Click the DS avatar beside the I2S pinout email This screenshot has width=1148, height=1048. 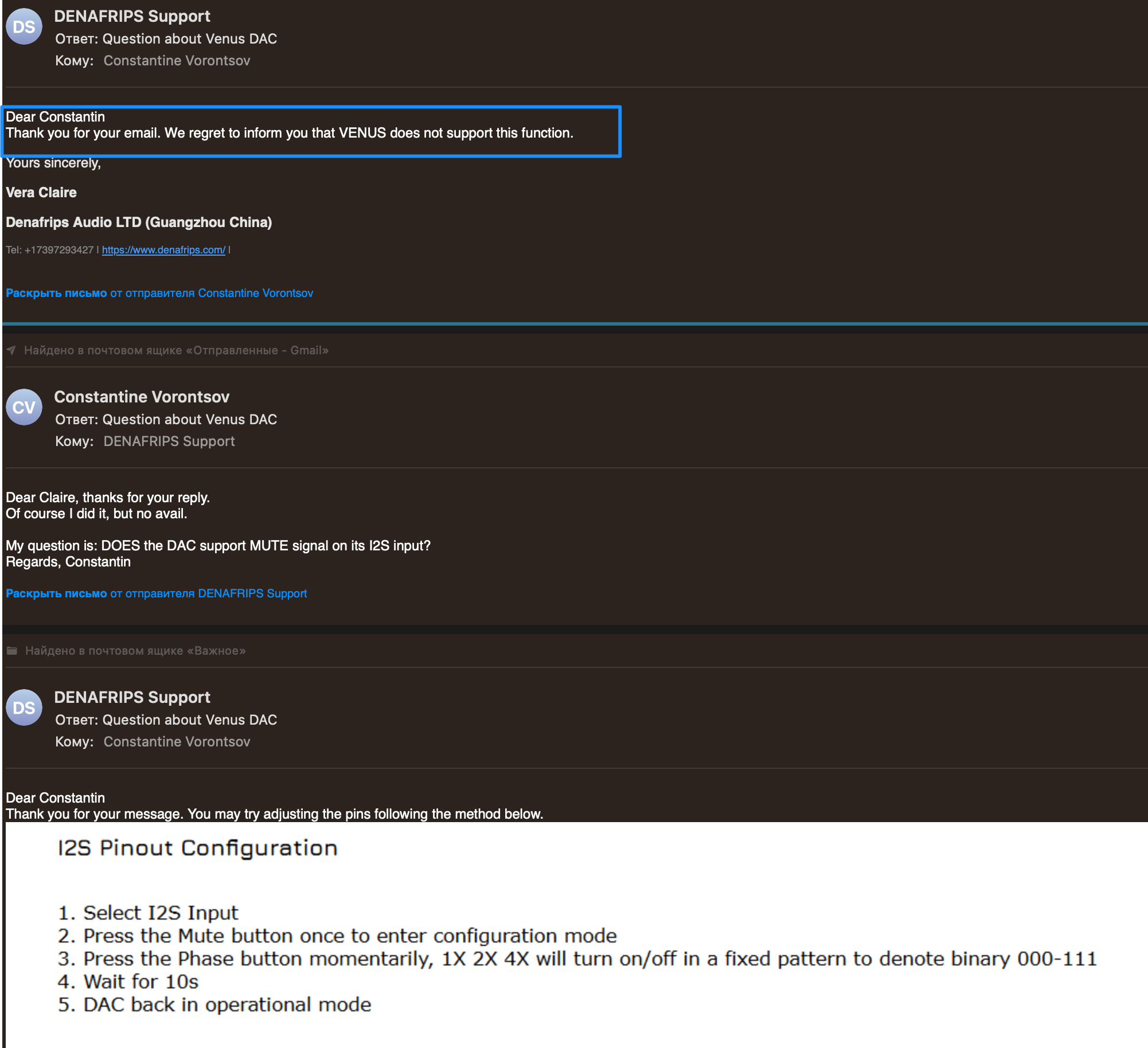click(24, 708)
